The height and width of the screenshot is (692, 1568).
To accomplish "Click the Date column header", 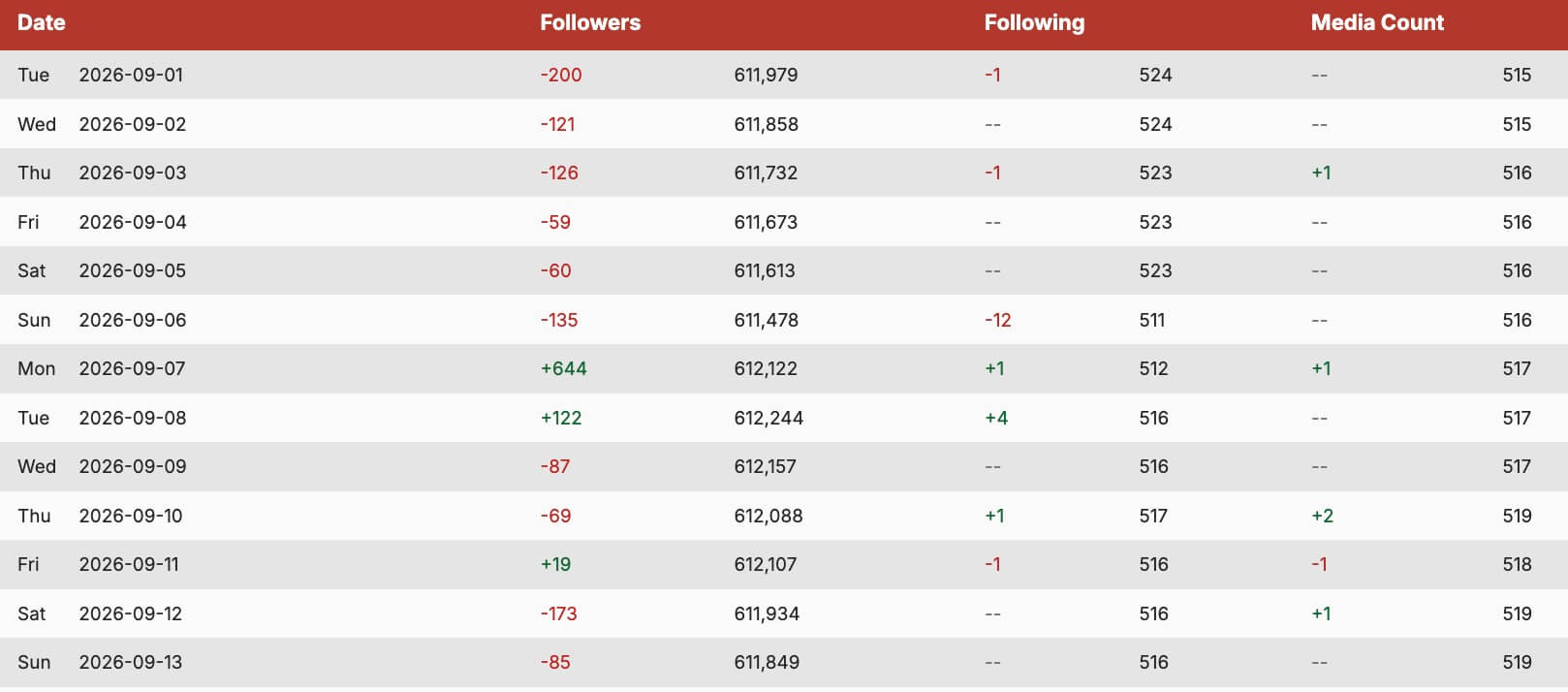I will pyautogui.click(x=42, y=23).
